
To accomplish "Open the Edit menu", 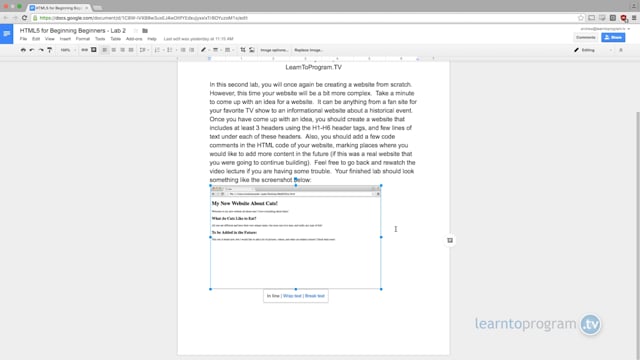I will [x=36, y=39].
